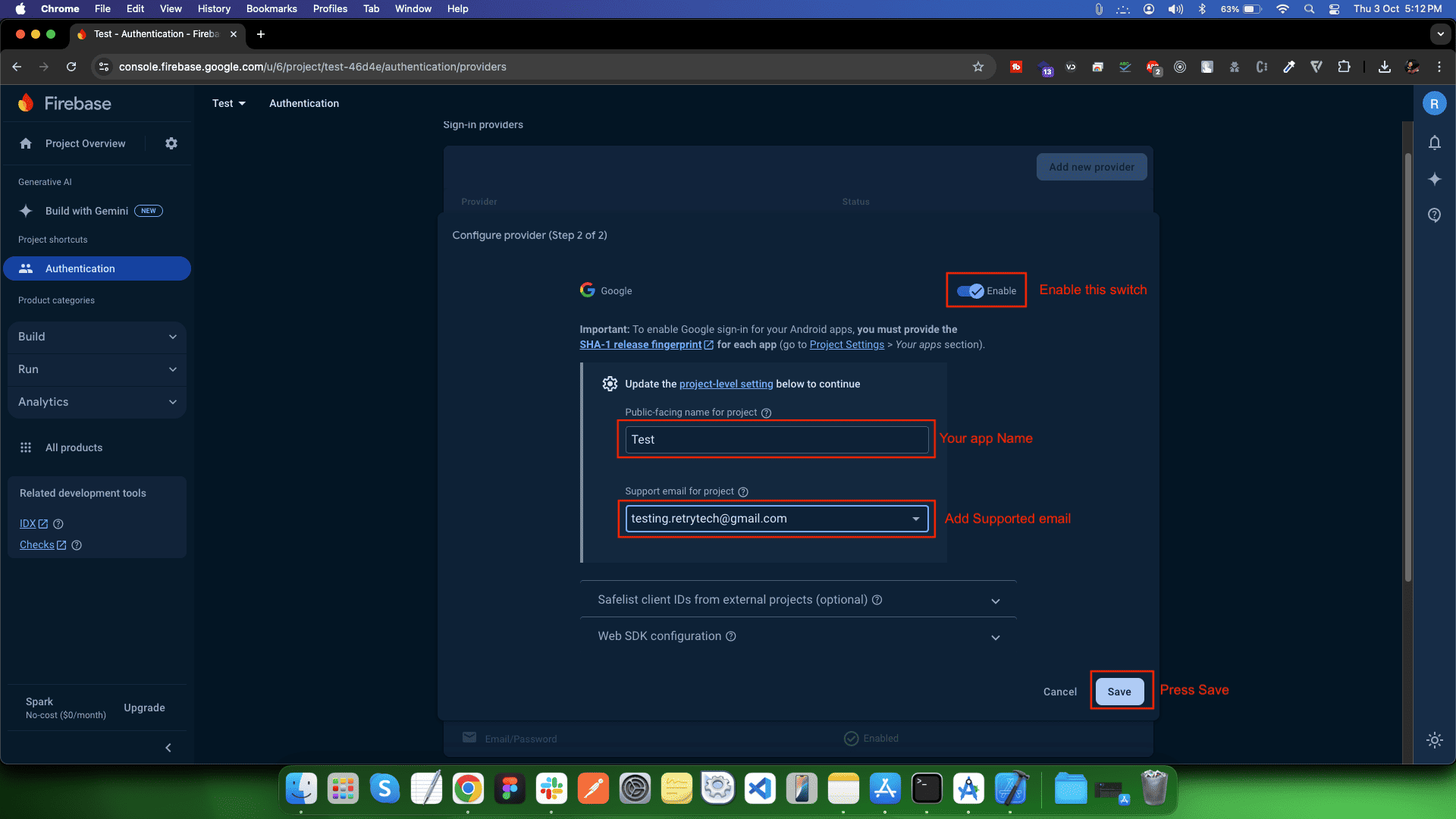Open the SHA-1 release fingerprint link
Image resolution: width=1456 pixels, height=819 pixels.
coord(640,344)
